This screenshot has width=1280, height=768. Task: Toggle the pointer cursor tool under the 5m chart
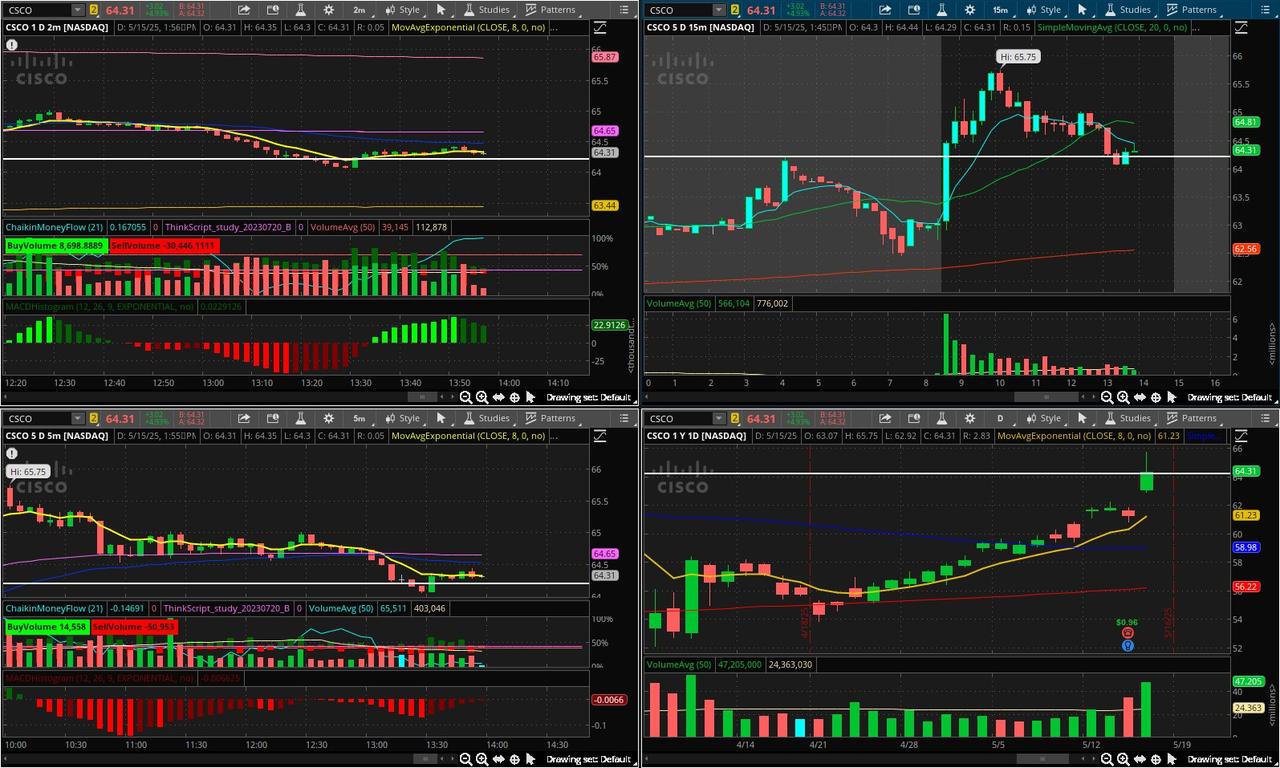point(530,759)
